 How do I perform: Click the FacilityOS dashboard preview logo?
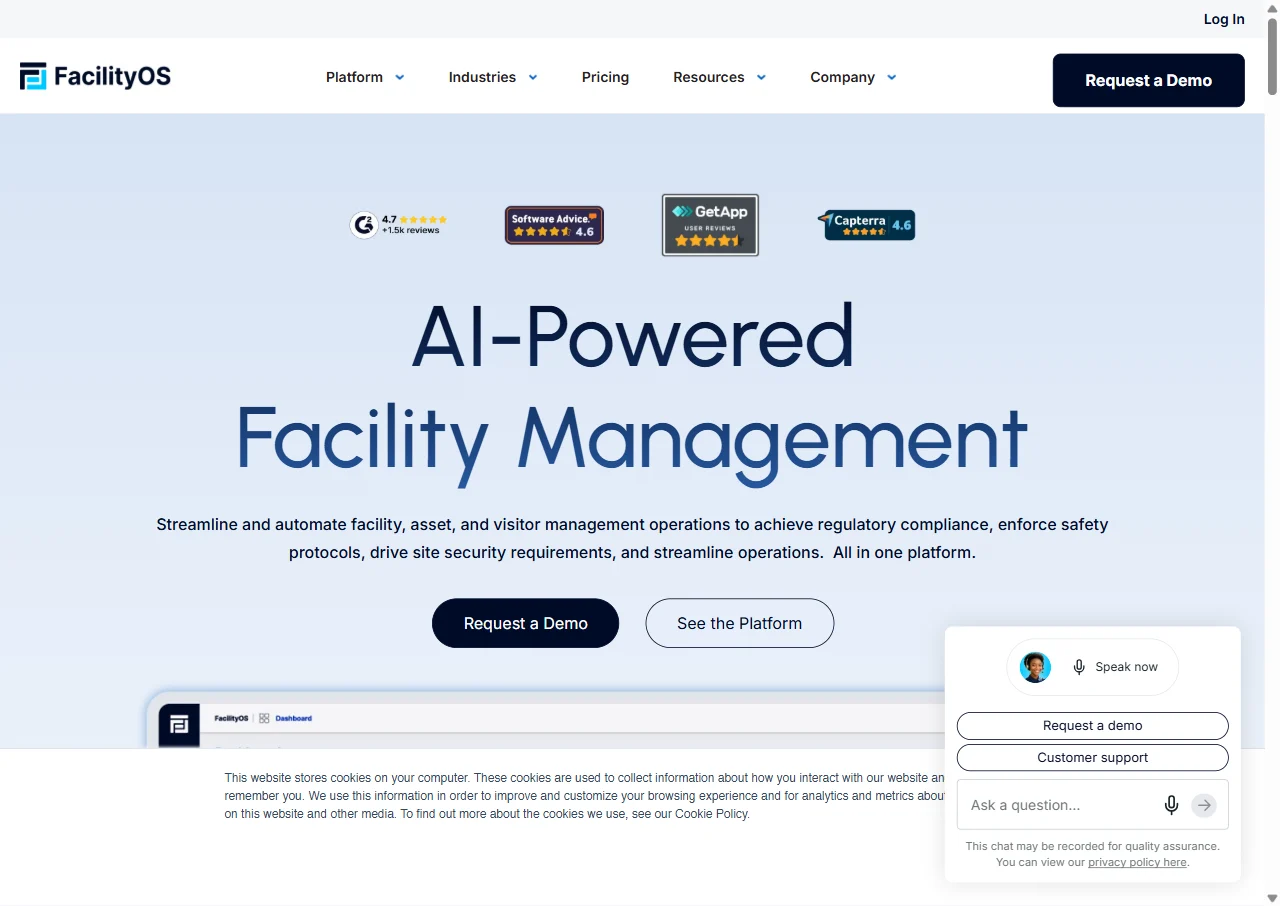179,723
